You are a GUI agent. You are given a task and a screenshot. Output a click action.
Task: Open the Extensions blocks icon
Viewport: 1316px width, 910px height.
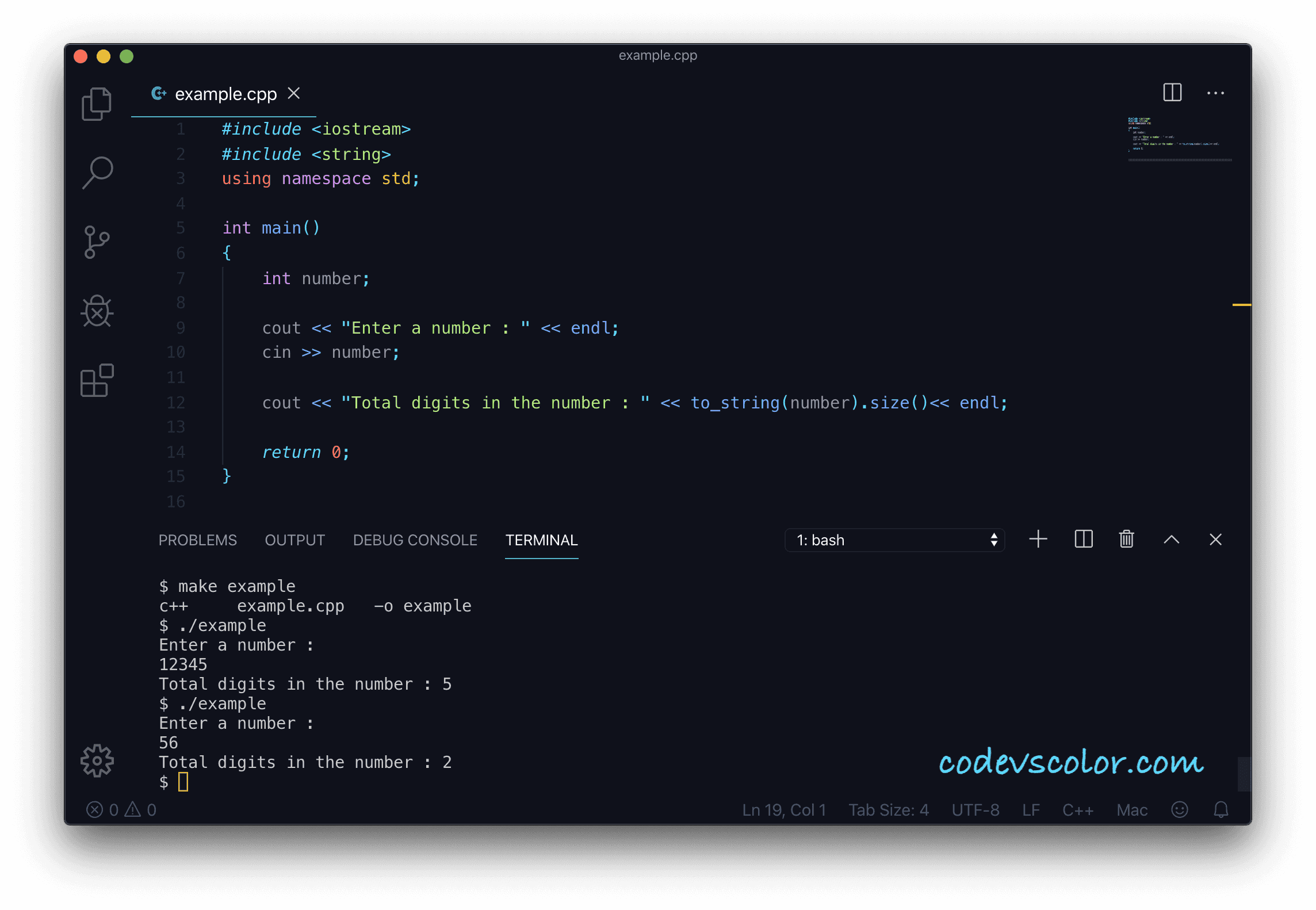(x=97, y=380)
